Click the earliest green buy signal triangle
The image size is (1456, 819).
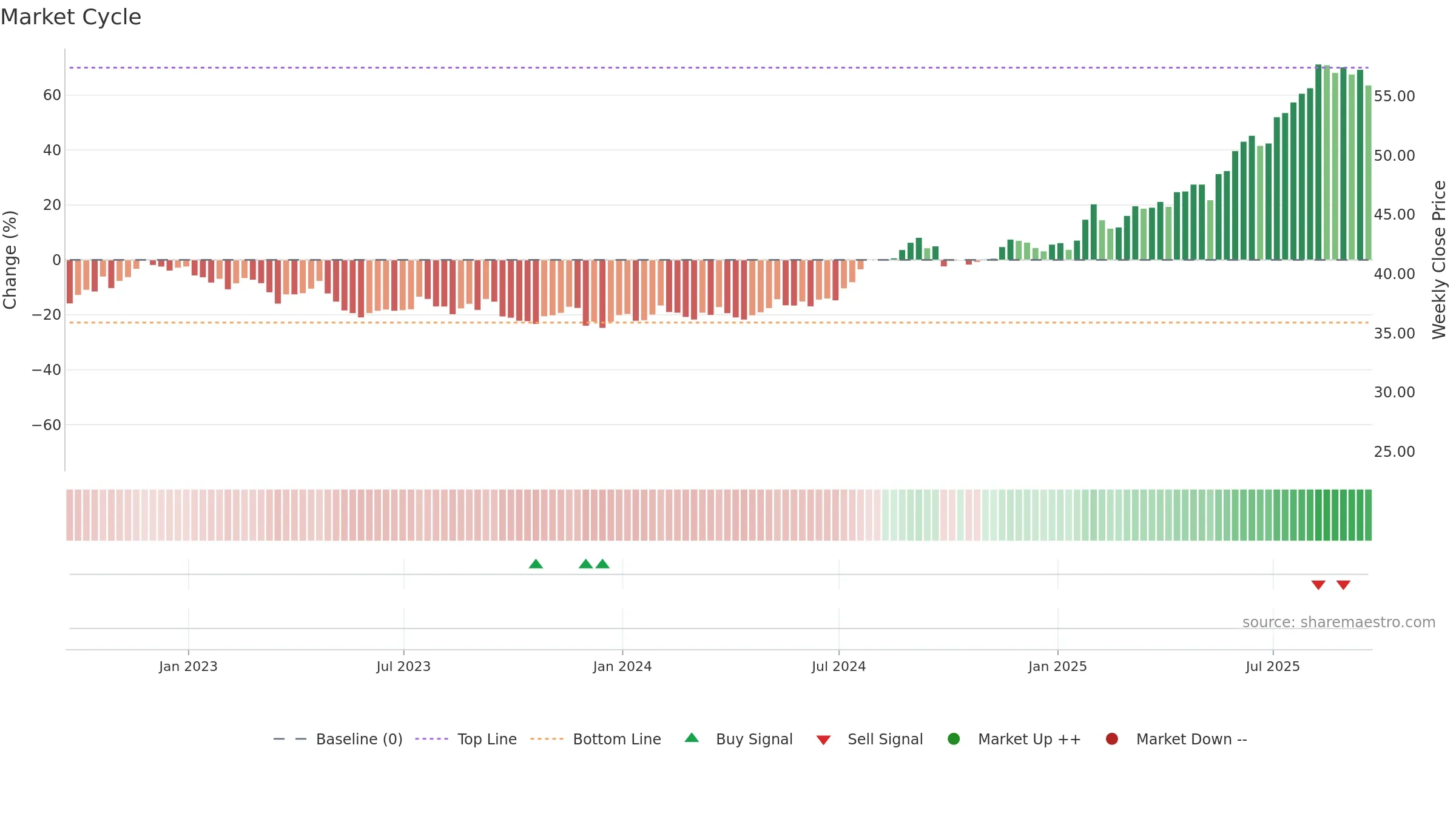point(536,564)
